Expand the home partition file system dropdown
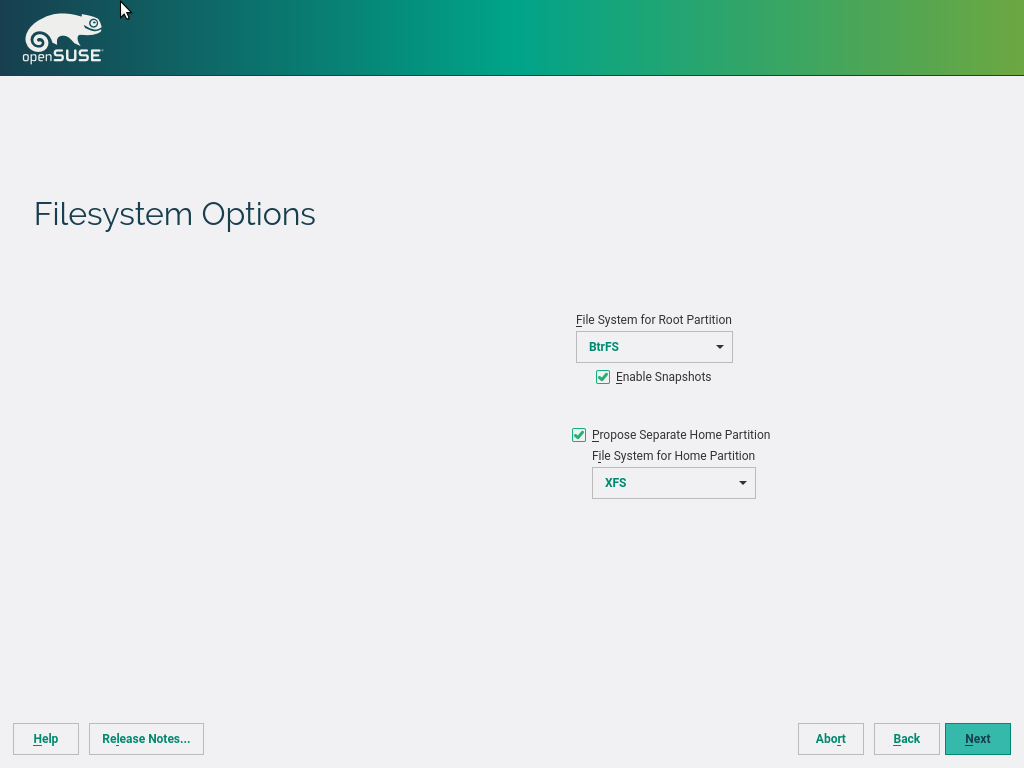1024x768 pixels. coord(673,483)
